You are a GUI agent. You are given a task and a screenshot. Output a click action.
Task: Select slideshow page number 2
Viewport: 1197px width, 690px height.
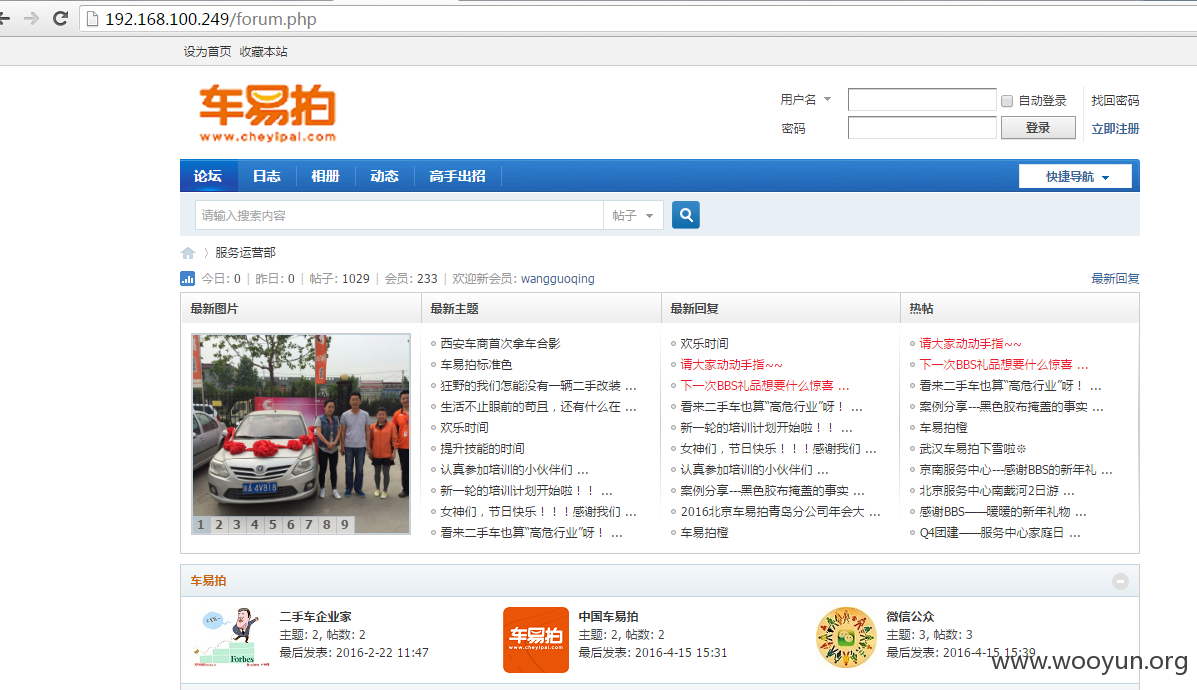coord(219,524)
